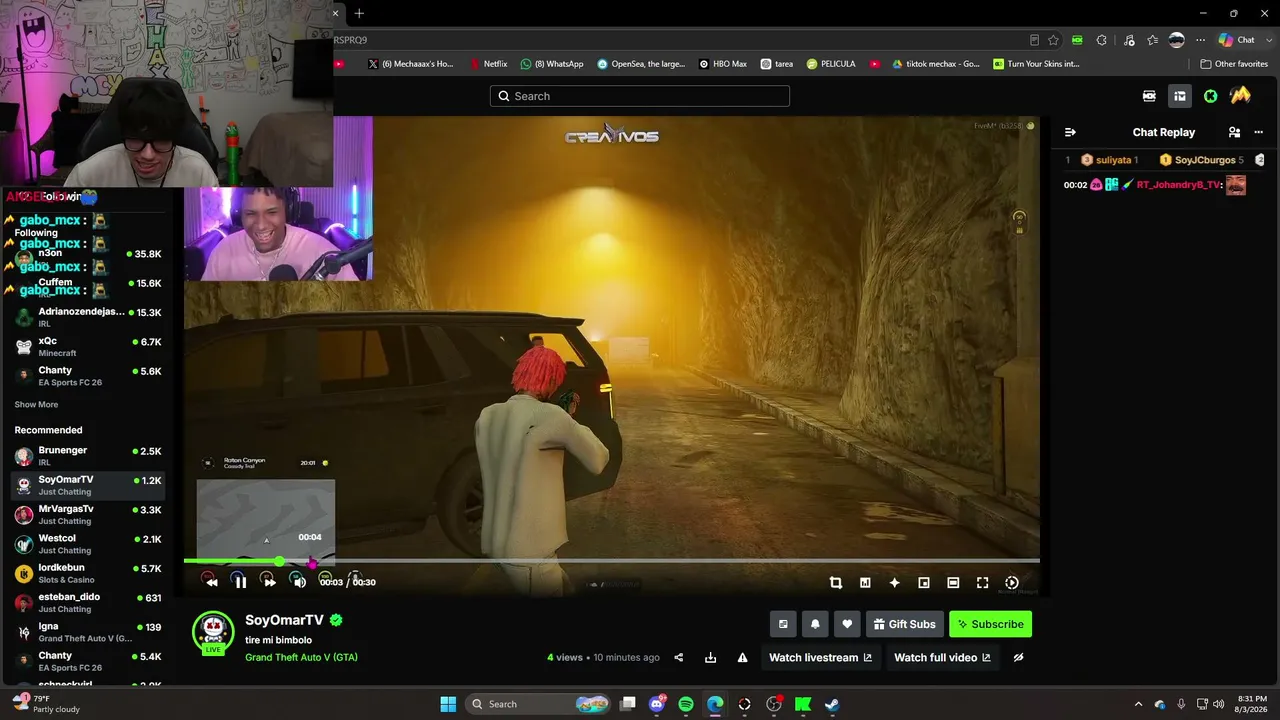Open Discord from taskbar

657,704
